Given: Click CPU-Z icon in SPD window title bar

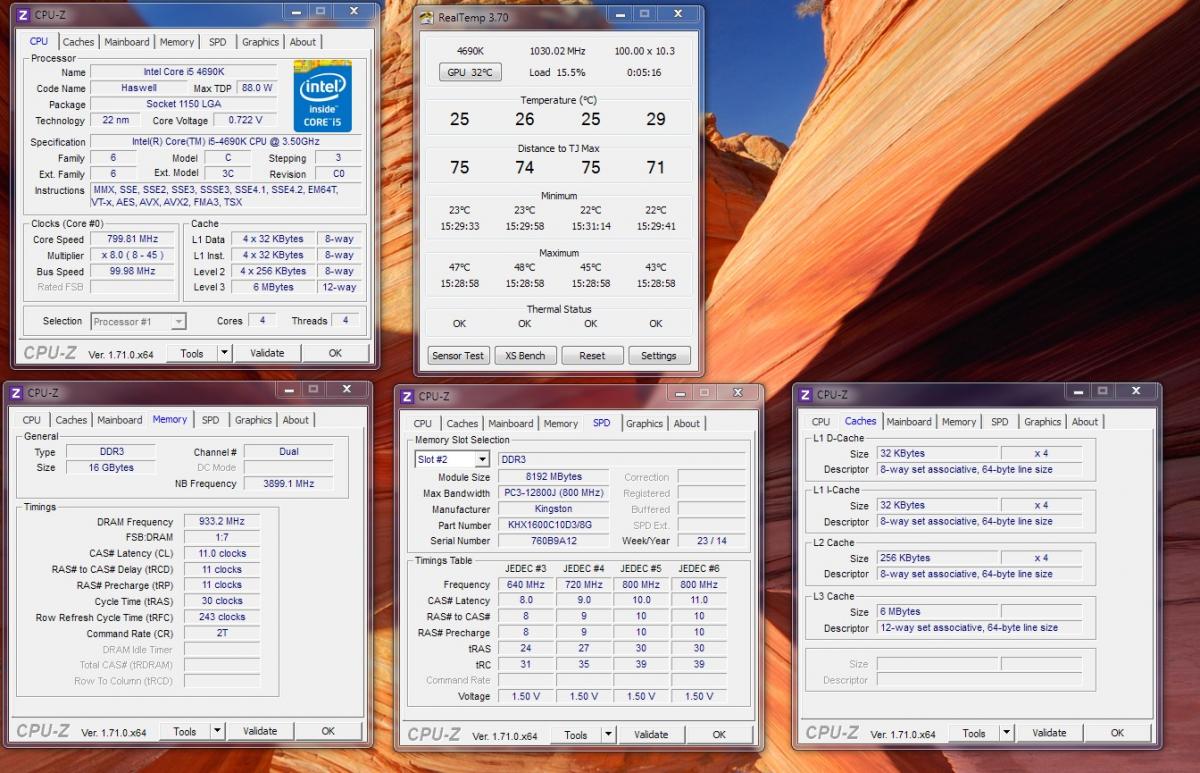Looking at the screenshot, I should [407, 396].
